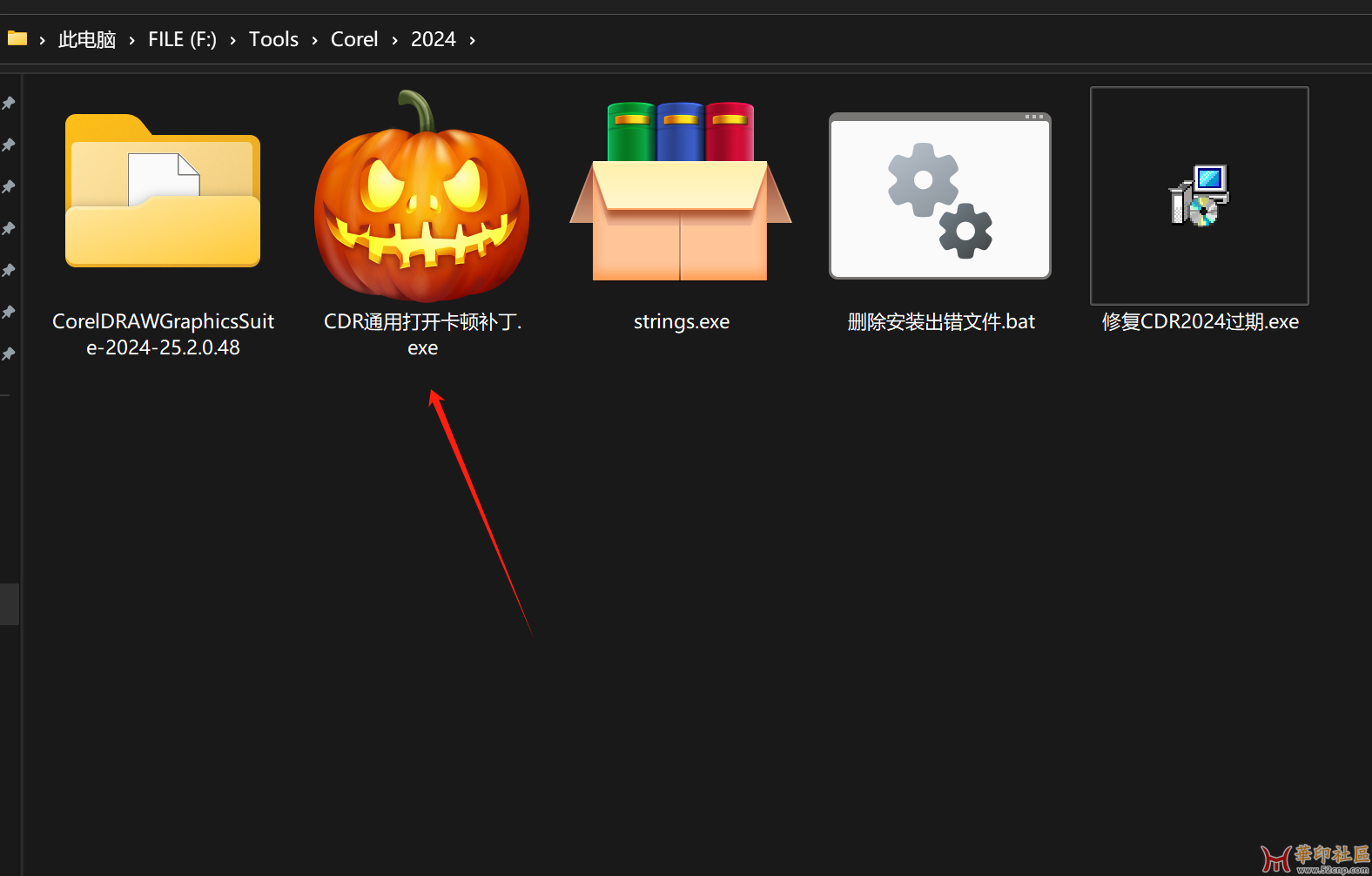Click the 修复CDR2024过期.exe file name label

coord(1200,321)
